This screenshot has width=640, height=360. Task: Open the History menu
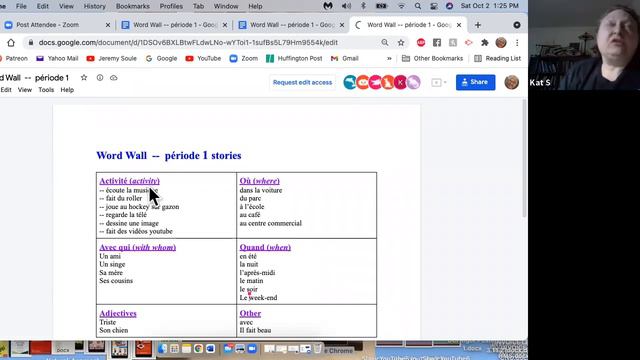click(94, 6)
